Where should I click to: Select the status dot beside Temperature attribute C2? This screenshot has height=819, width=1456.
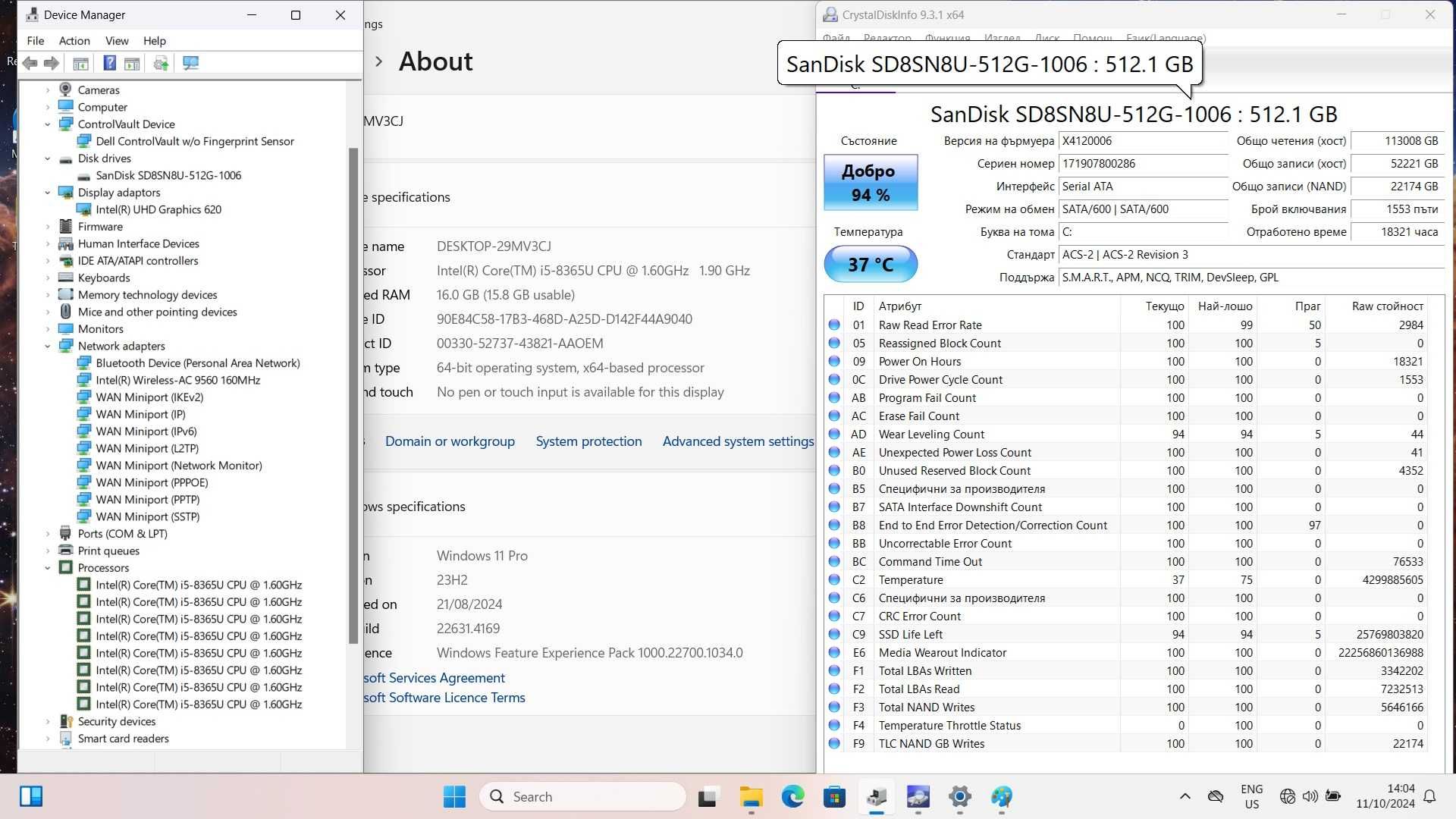coord(834,579)
